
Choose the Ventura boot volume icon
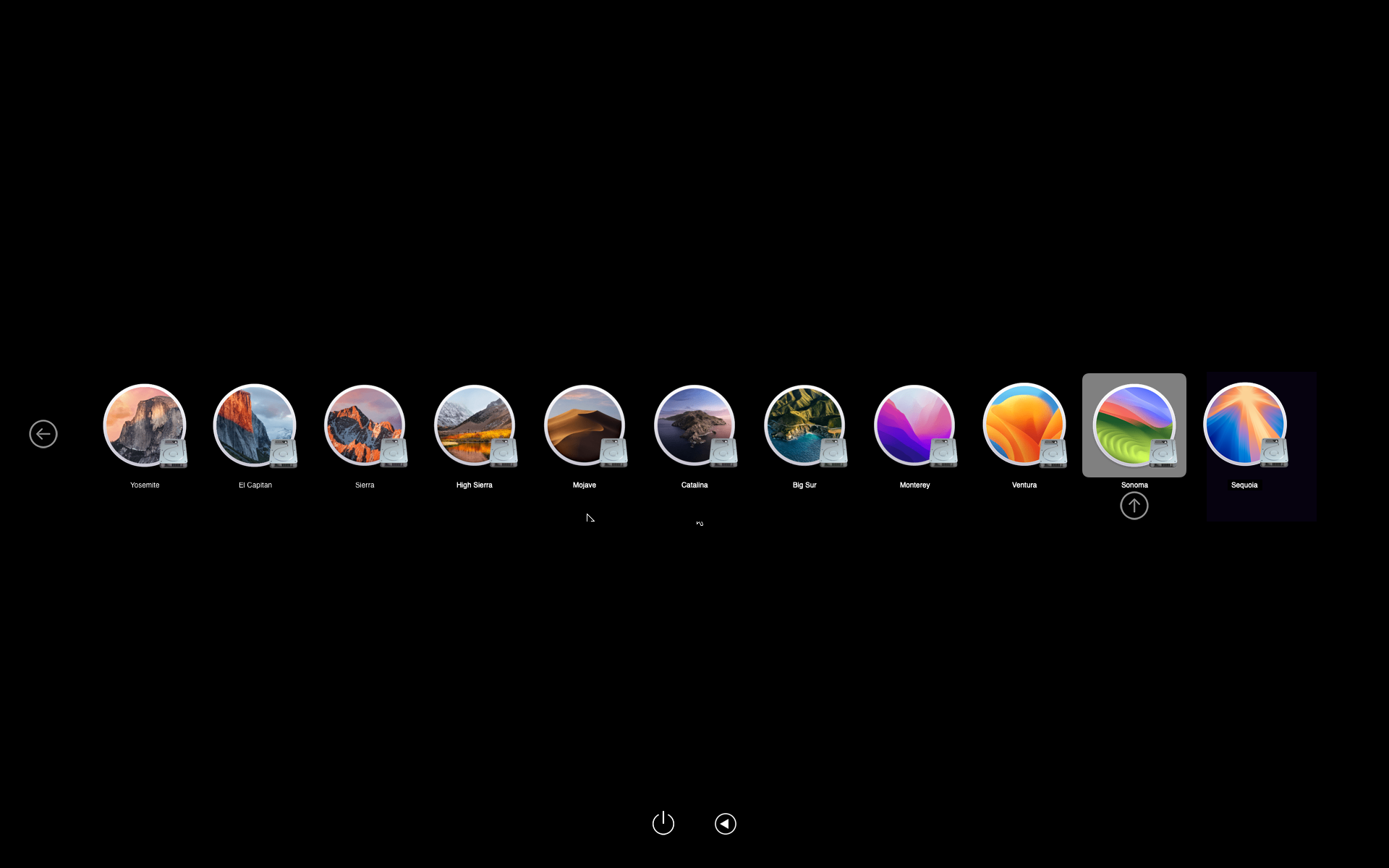[x=1024, y=425]
